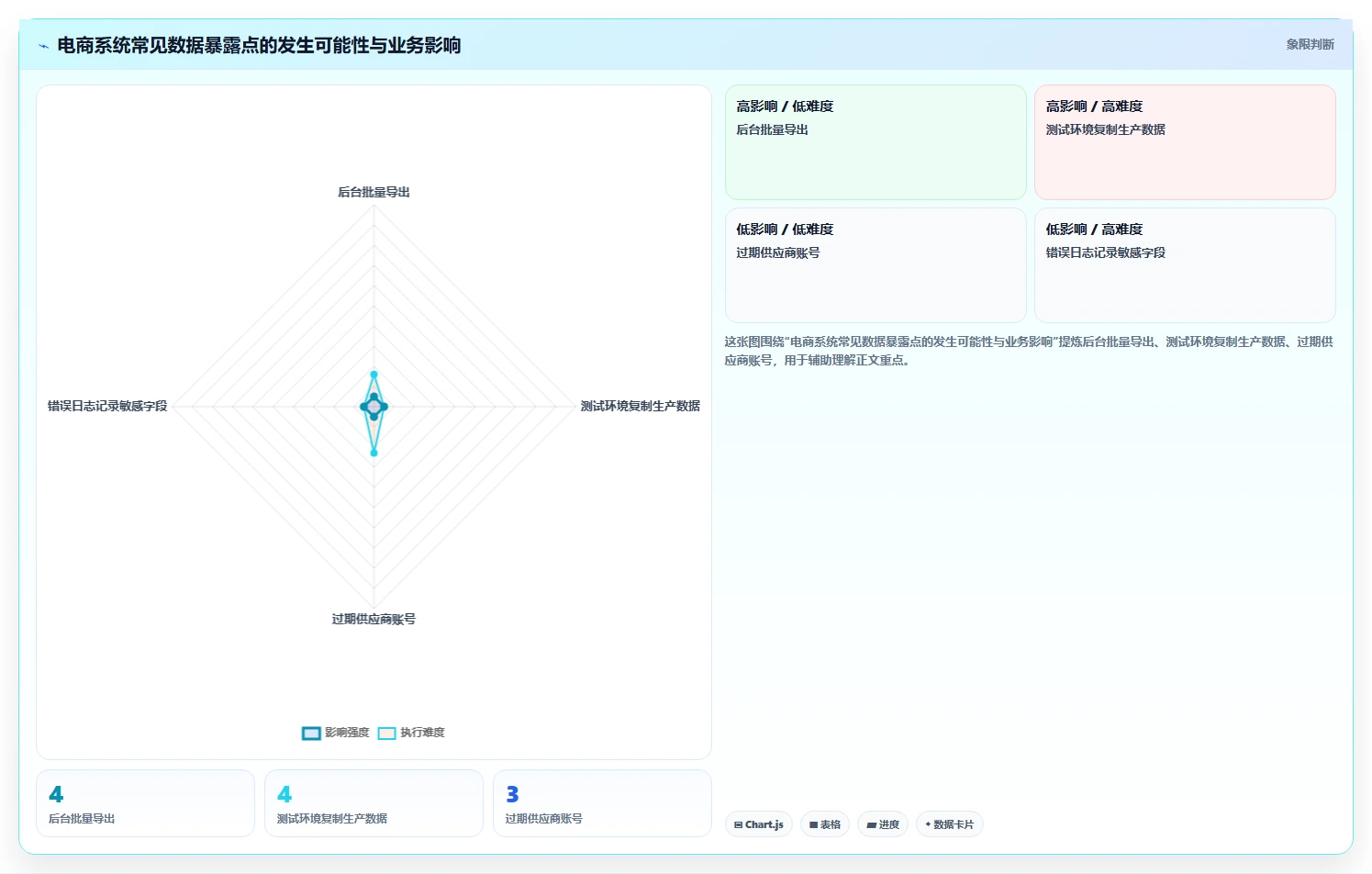
Task: Open the 低影响 / 低难度 quadrant card
Action: [x=876, y=265]
